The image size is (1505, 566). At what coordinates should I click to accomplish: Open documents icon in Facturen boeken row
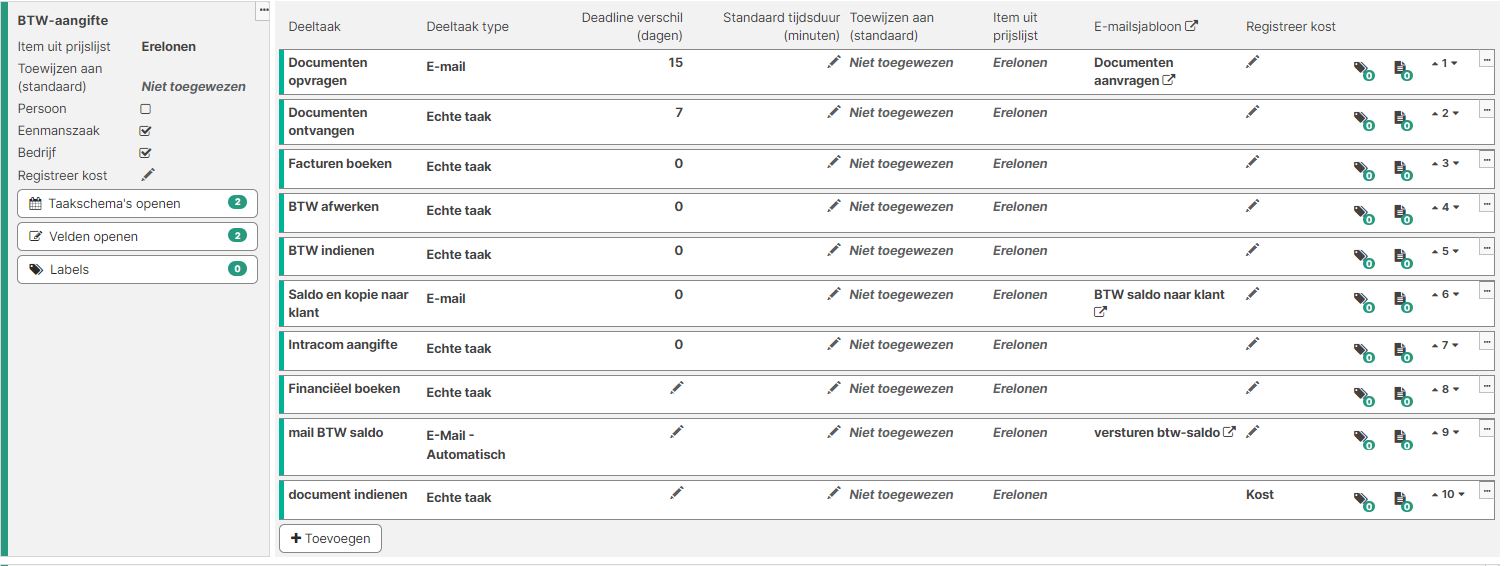tap(1403, 169)
